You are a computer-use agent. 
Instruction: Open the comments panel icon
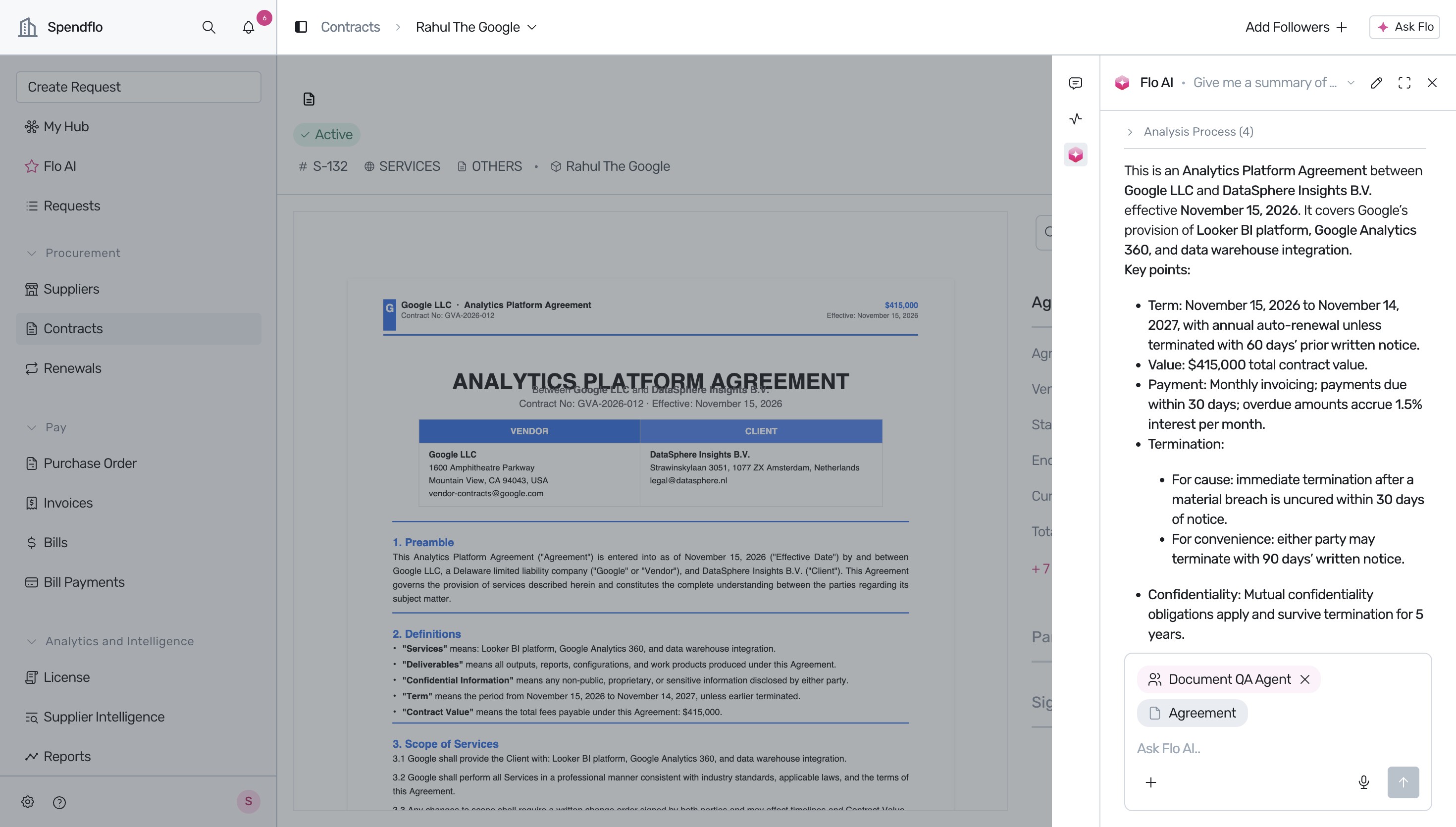tap(1076, 84)
